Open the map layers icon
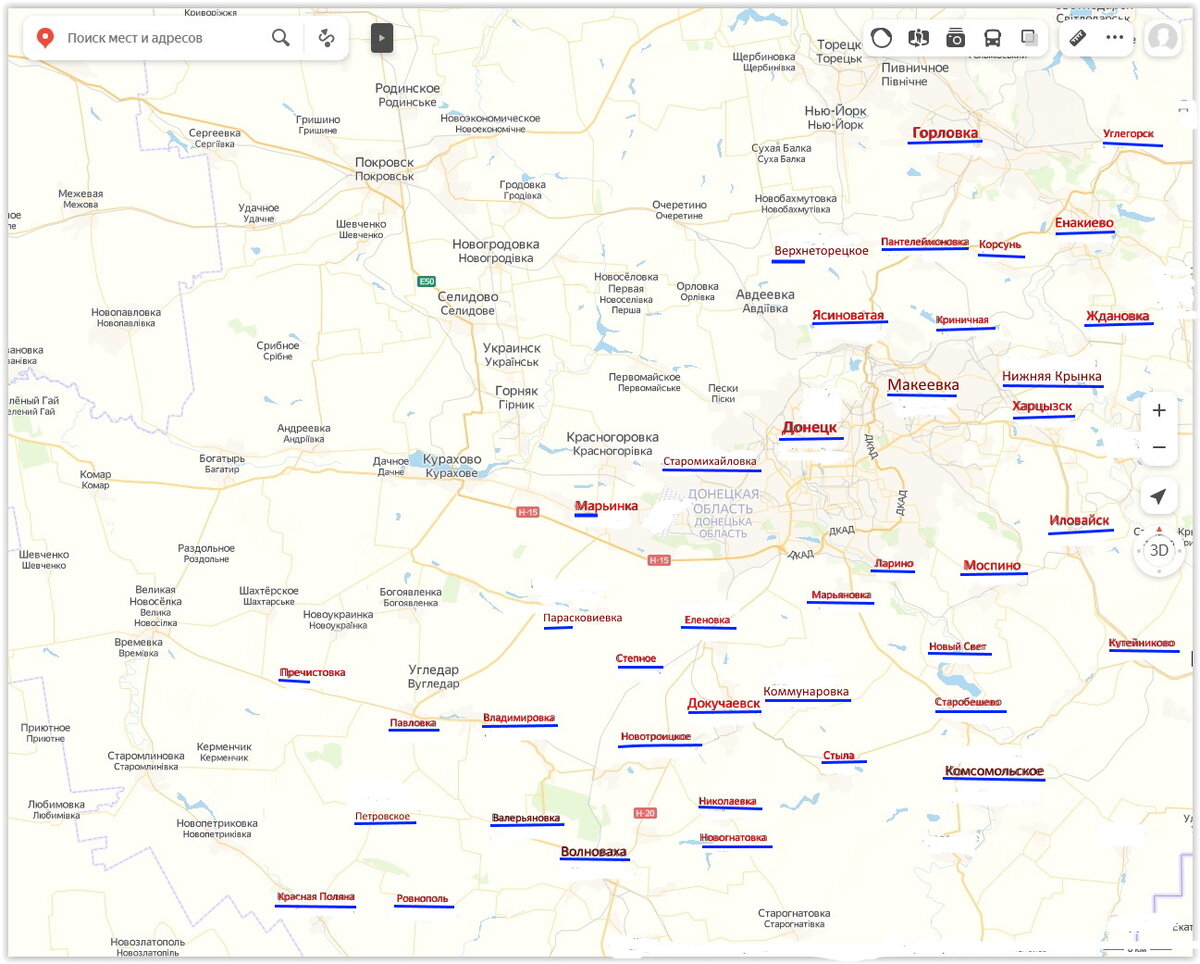Image resolution: width=1200 pixels, height=964 pixels. click(x=1029, y=38)
